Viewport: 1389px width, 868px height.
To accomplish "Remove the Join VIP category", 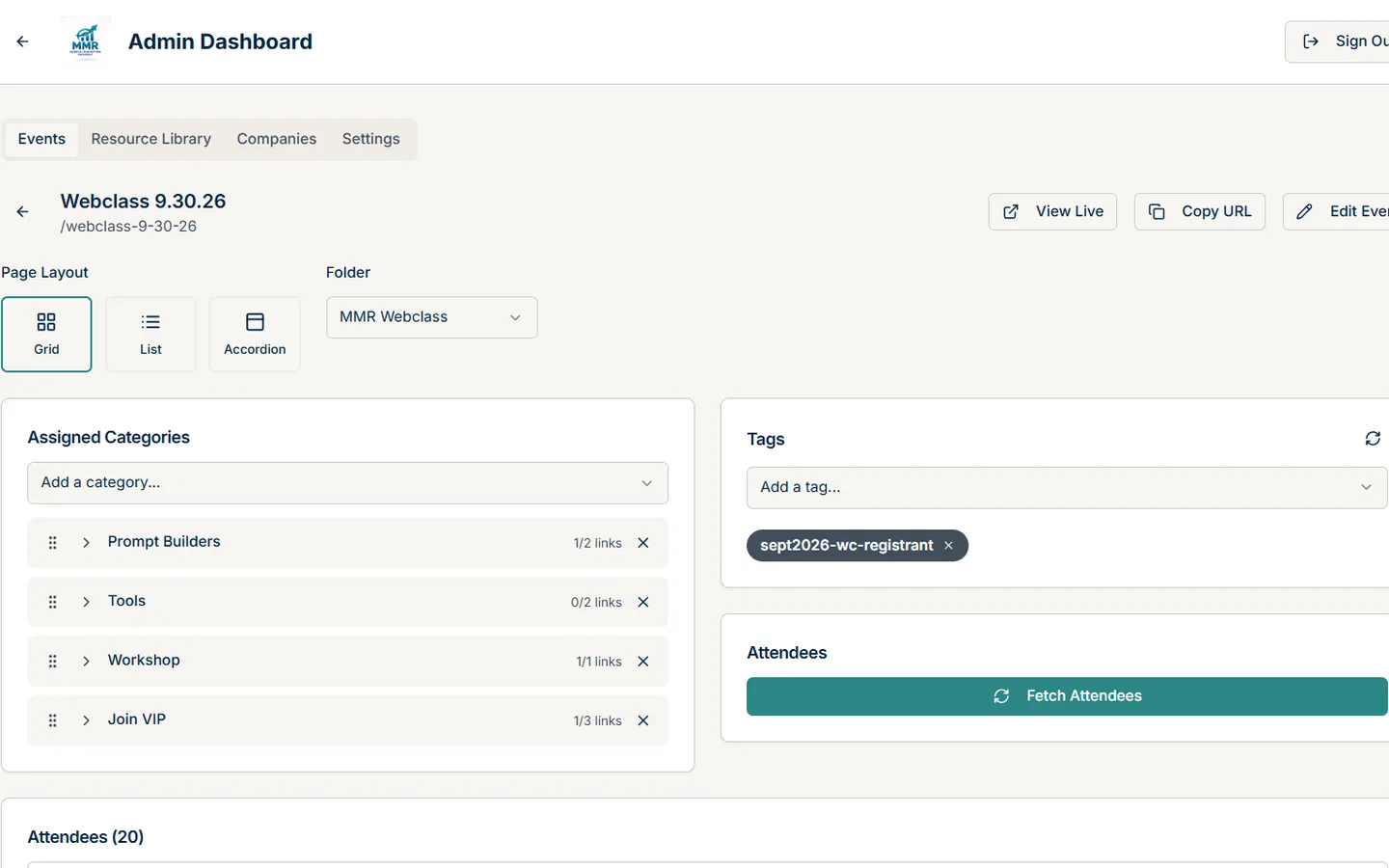I will [x=643, y=721].
